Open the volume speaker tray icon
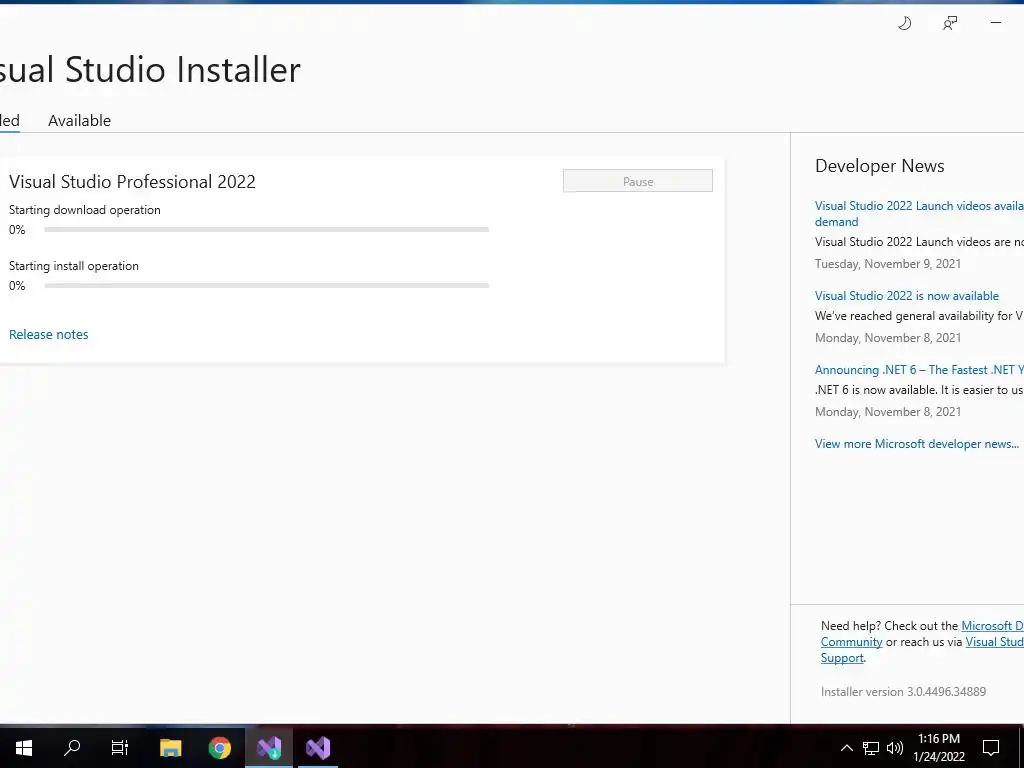The image size is (1024, 768). 895,748
